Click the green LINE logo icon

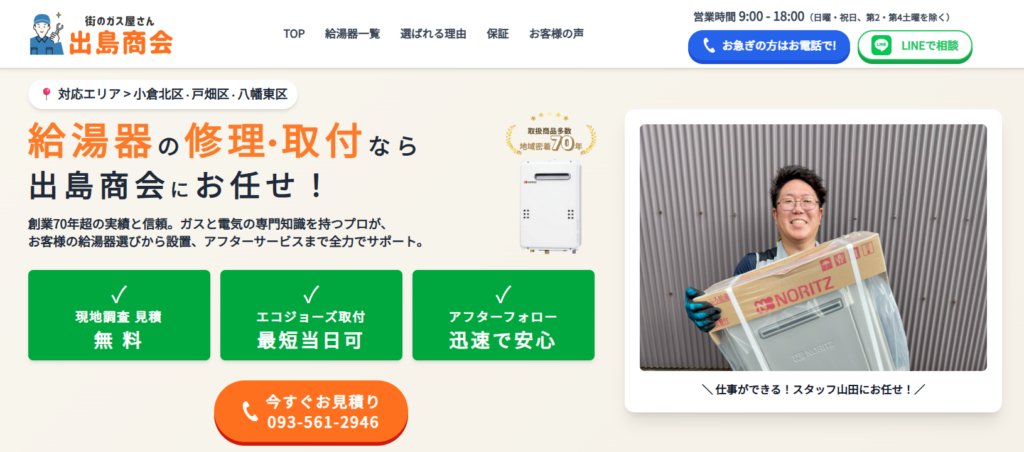pyautogui.click(x=882, y=46)
